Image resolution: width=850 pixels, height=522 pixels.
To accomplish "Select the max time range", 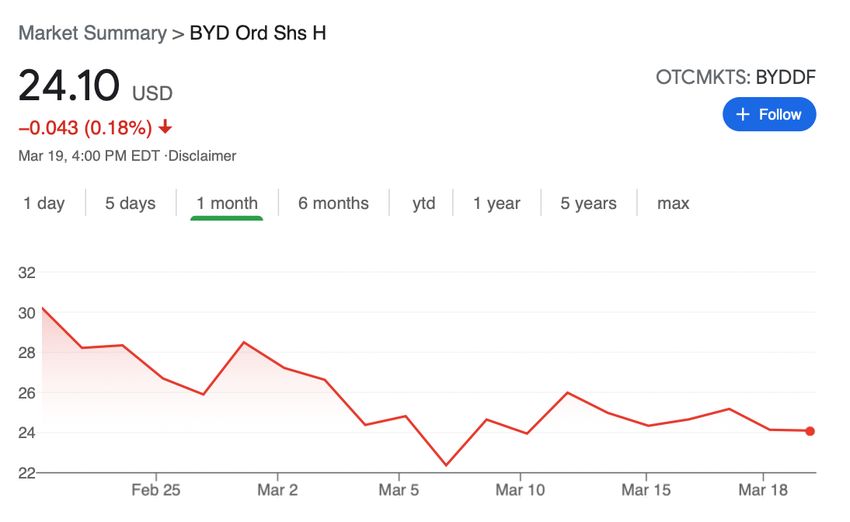I will (x=673, y=203).
